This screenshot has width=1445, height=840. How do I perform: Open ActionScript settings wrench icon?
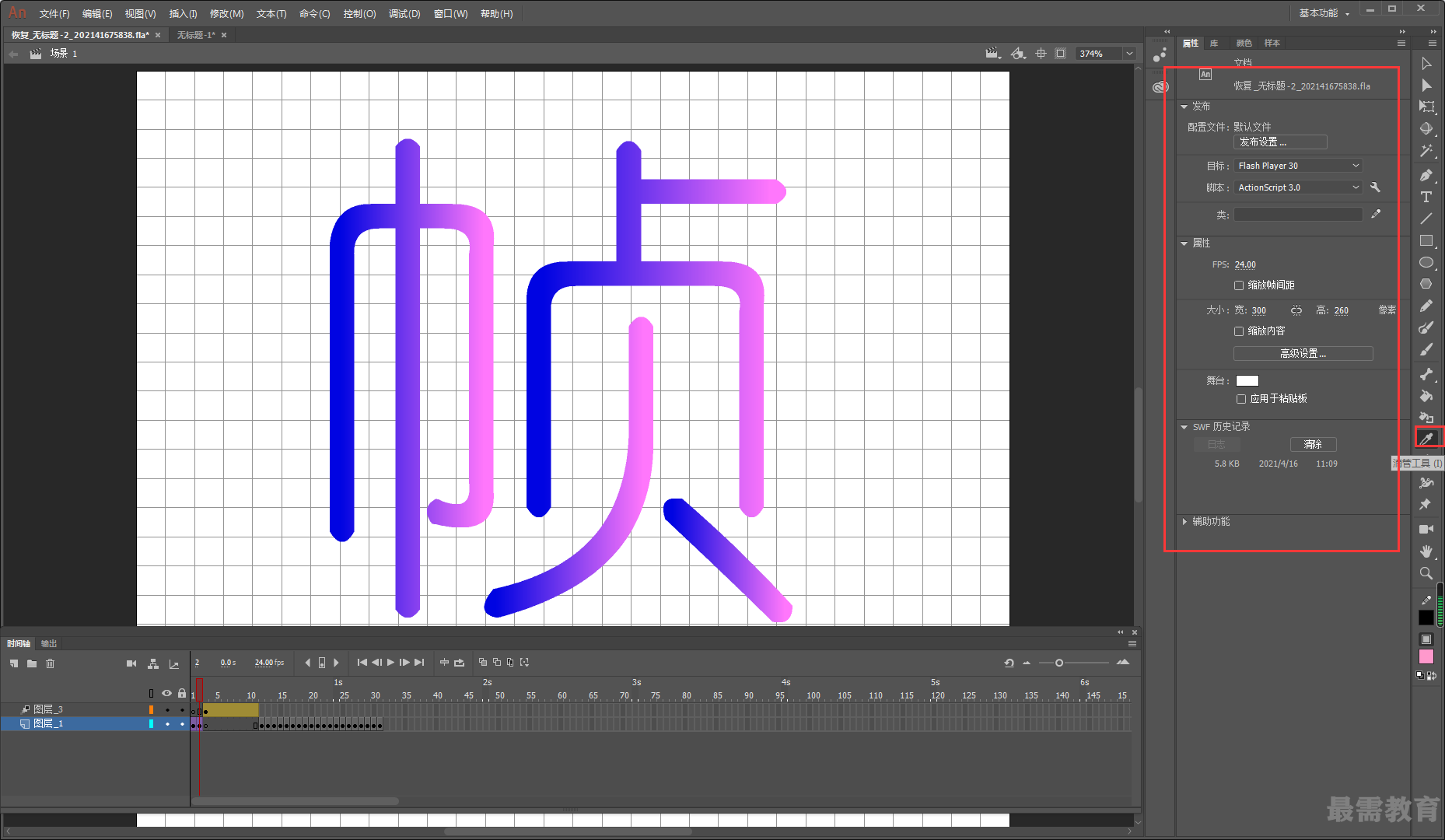[x=1375, y=187]
